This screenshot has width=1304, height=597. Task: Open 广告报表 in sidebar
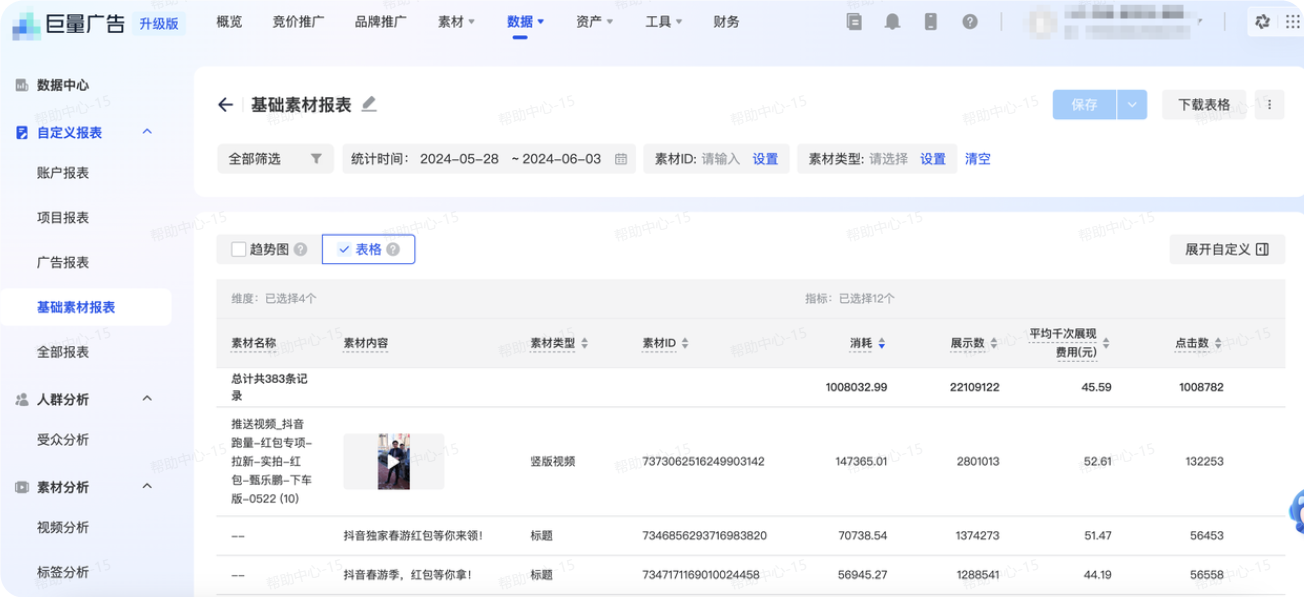tap(63, 263)
